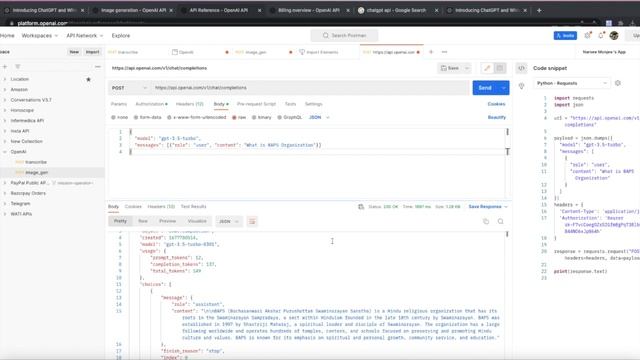Click the plus icon to create collection
The image size is (640, 360).
click(5, 67)
